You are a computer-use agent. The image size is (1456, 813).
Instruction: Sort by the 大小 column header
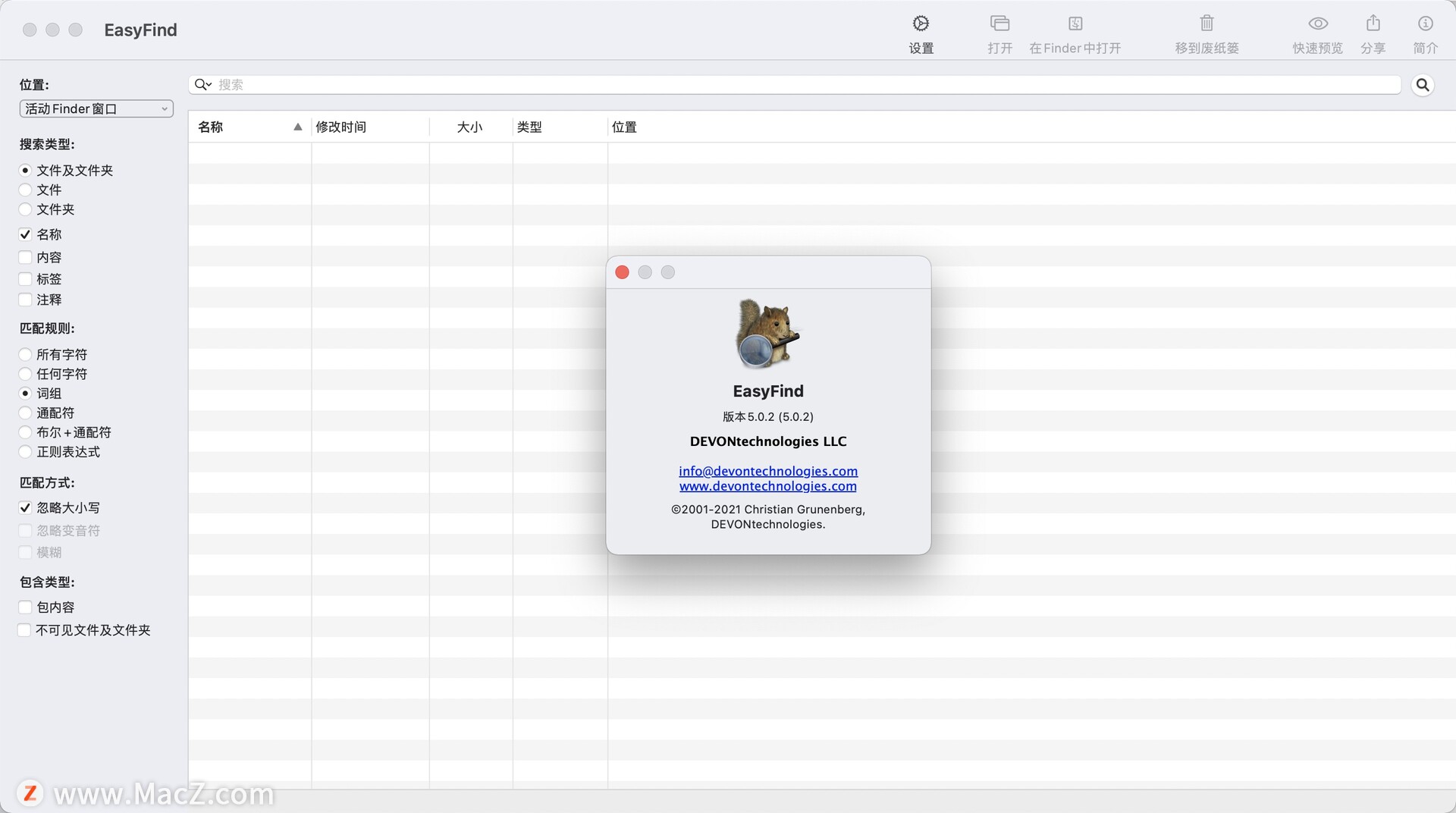(471, 127)
